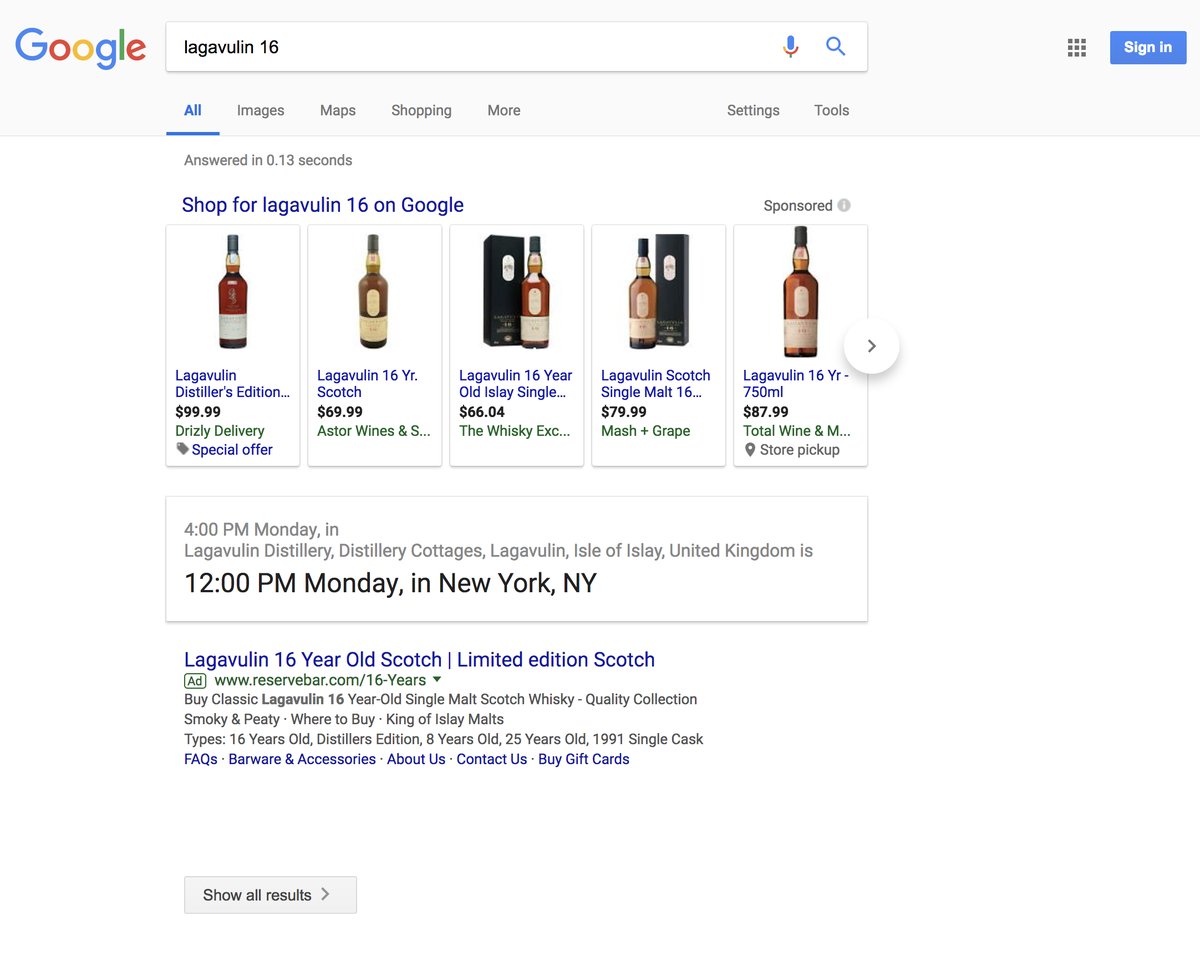Click the Special offer link
The width and height of the screenshot is (1200, 956).
(232, 450)
